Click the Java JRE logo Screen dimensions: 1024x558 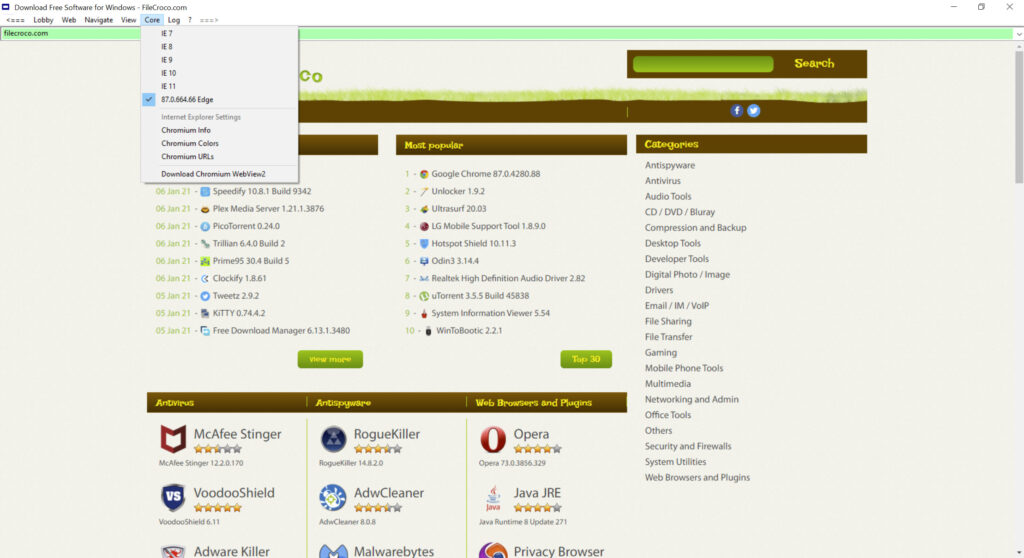pos(493,498)
